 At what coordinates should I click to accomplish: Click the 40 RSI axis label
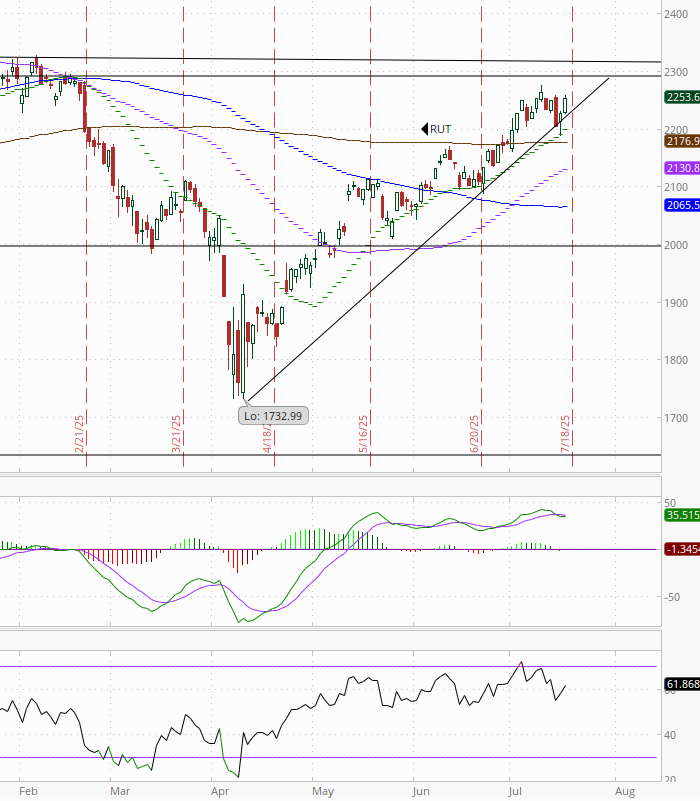point(670,735)
